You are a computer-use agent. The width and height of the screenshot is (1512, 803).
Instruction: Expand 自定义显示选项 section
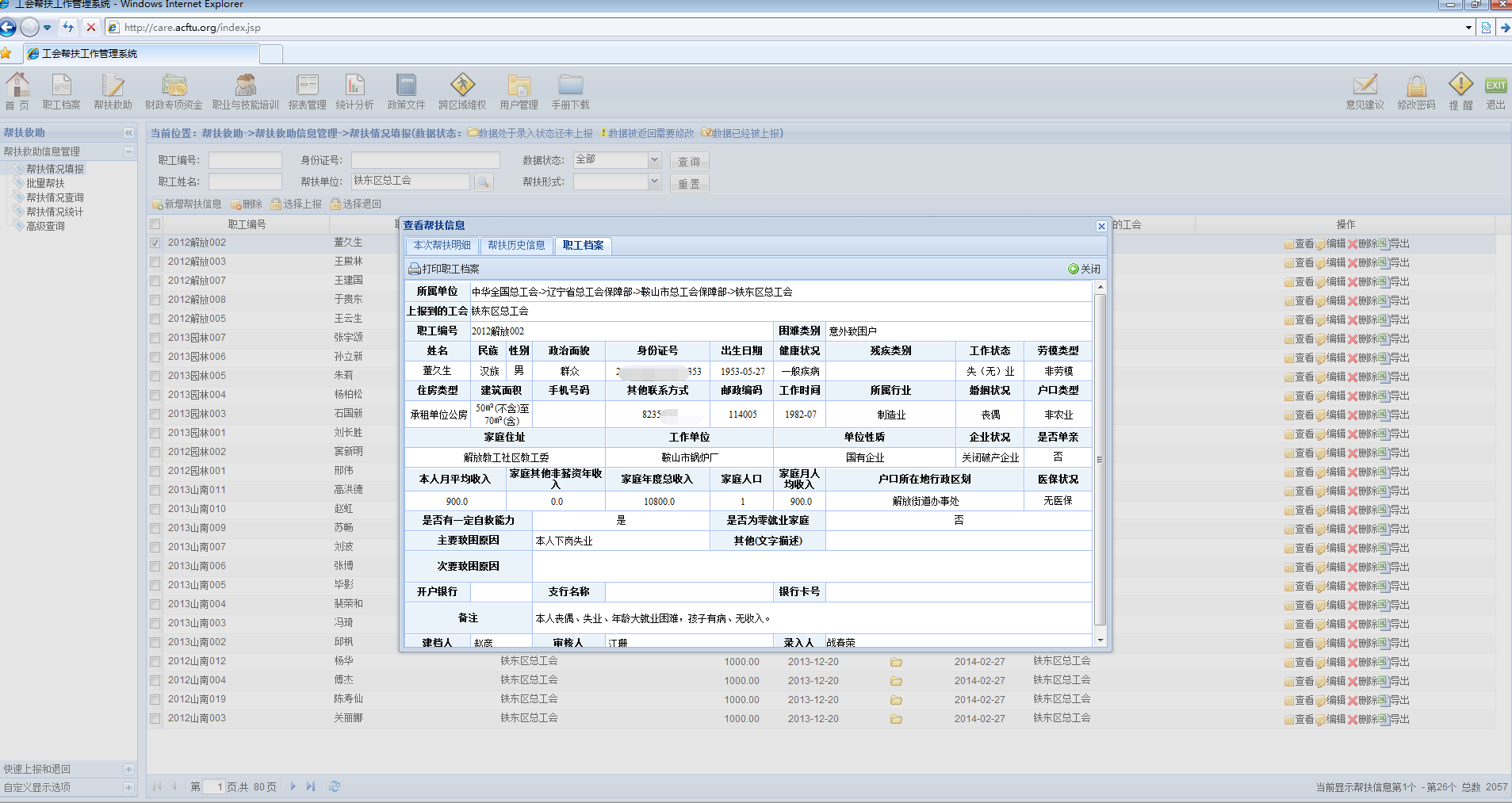tap(128, 787)
